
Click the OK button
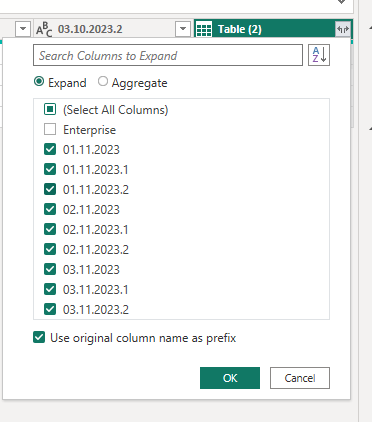point(230,378)
